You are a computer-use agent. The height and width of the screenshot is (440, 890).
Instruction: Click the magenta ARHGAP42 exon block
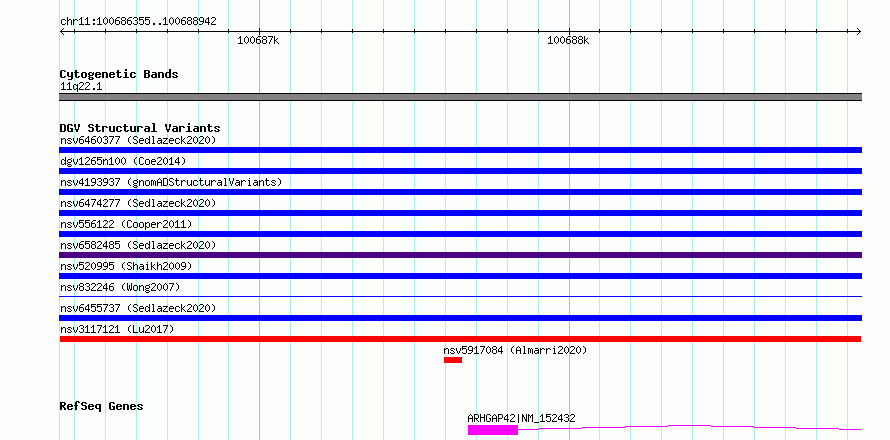pos(493,430)
